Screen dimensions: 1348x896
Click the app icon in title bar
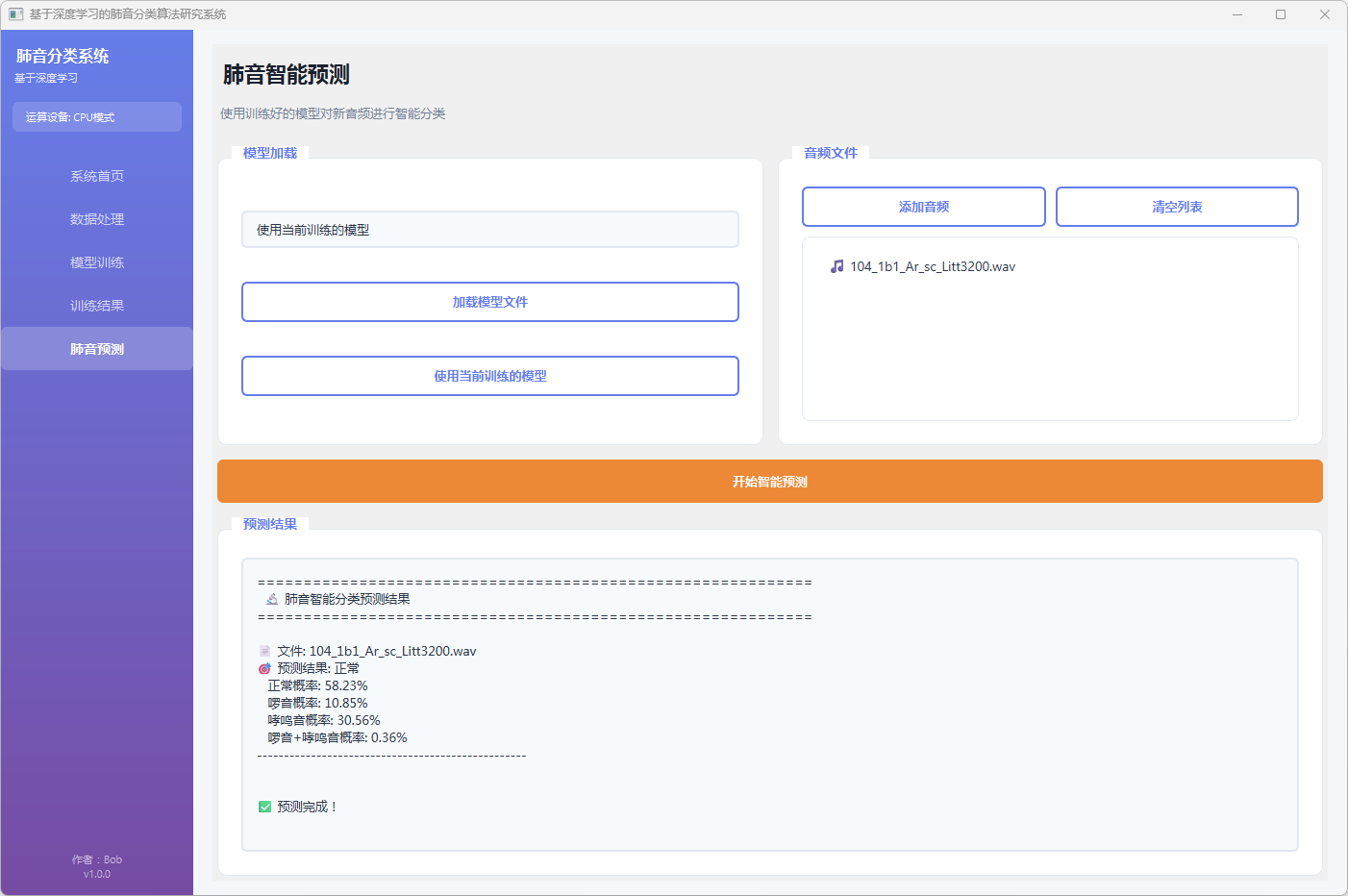tap(15, 14)
